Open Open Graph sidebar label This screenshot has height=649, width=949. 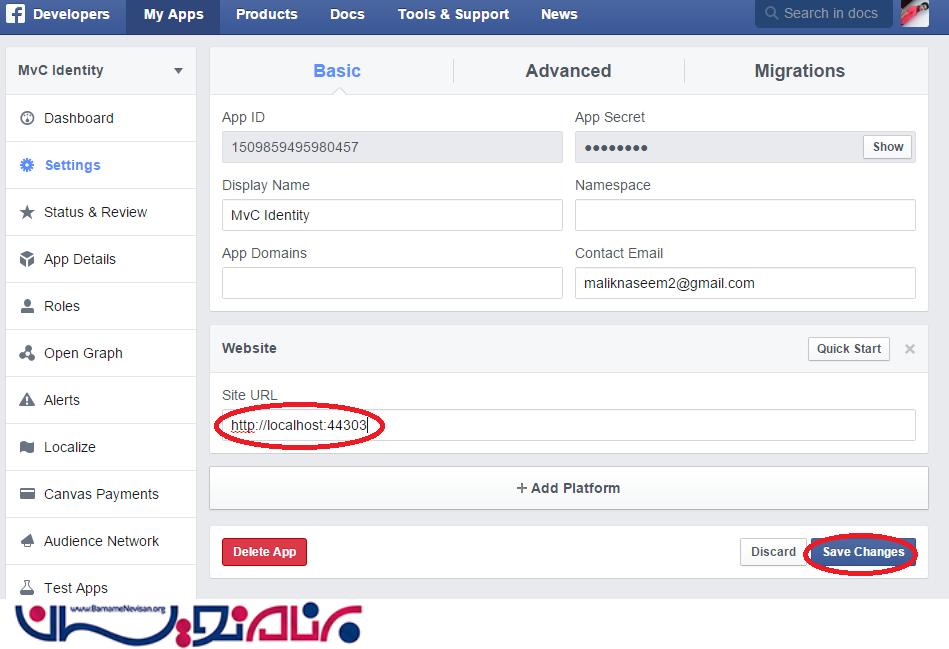(x=84, y=353)
